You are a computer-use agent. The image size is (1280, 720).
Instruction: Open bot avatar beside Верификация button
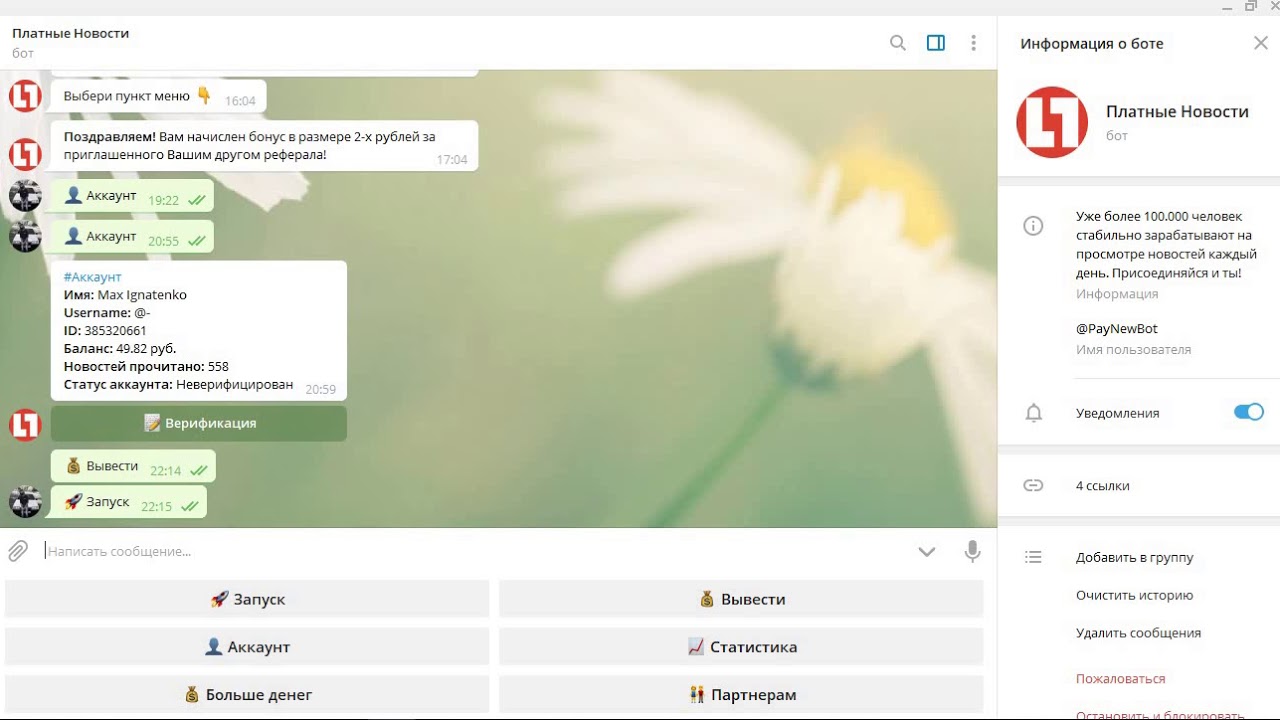click(25, 424)
